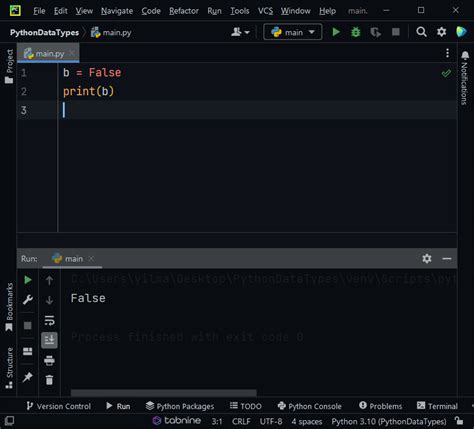This screenshot has width=474, height=429.
Task: Click the tabnine status widget
Action: (x=177, y=421)
